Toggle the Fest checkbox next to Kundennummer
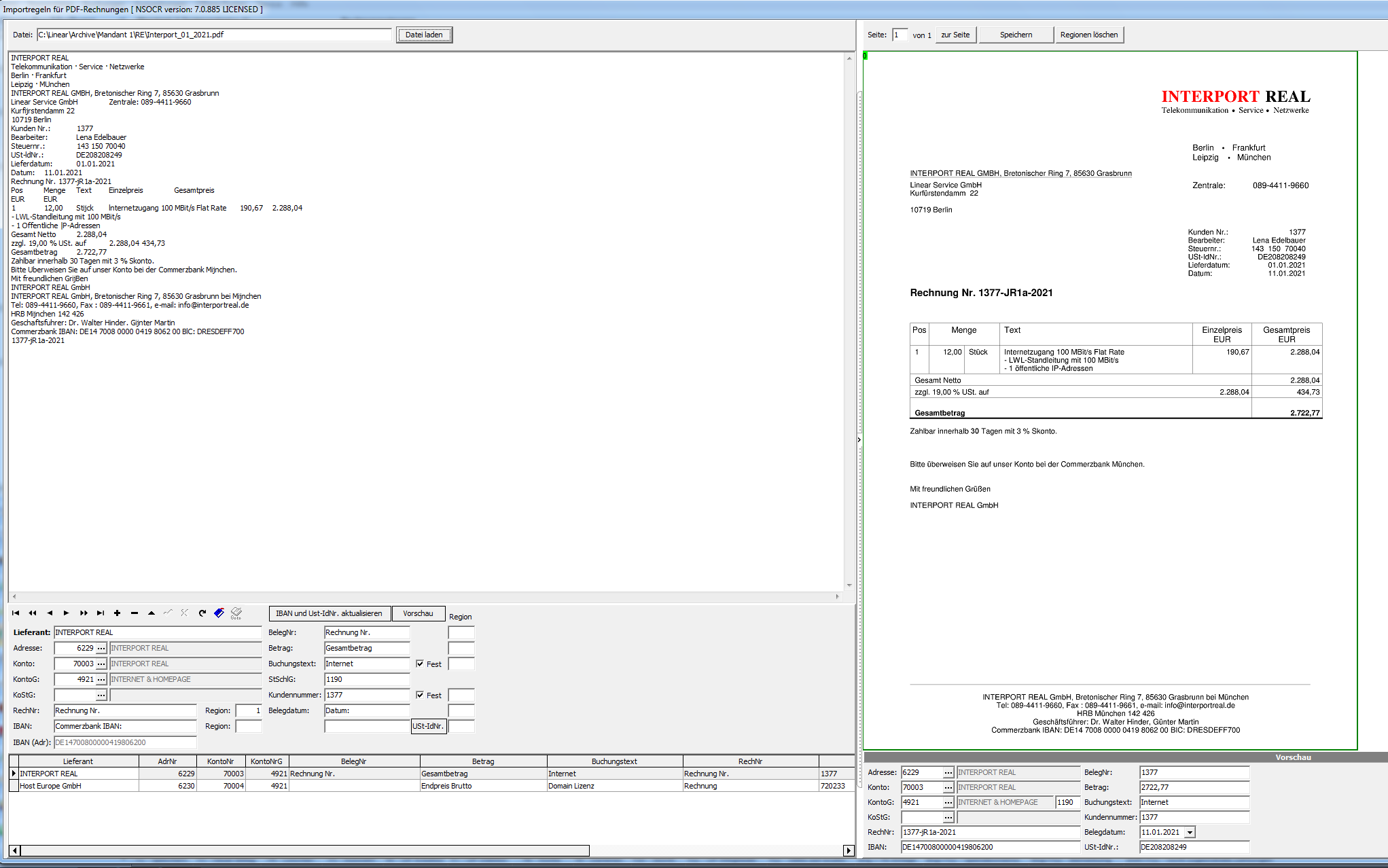The image size is (1388, 868). [420, 695]
